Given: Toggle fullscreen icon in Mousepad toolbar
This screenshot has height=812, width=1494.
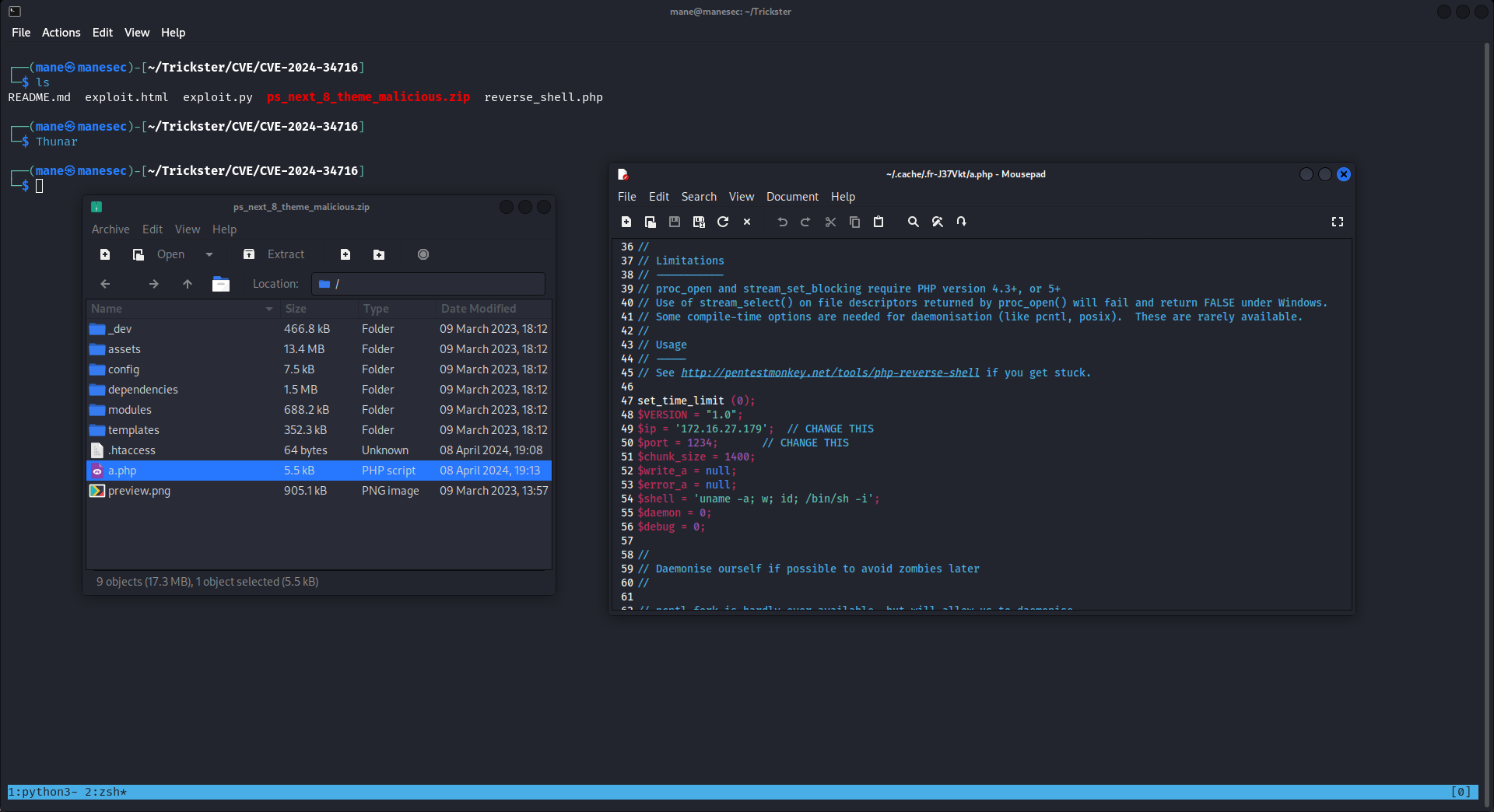Looking at the screenshot, I should coord(1338,222).
